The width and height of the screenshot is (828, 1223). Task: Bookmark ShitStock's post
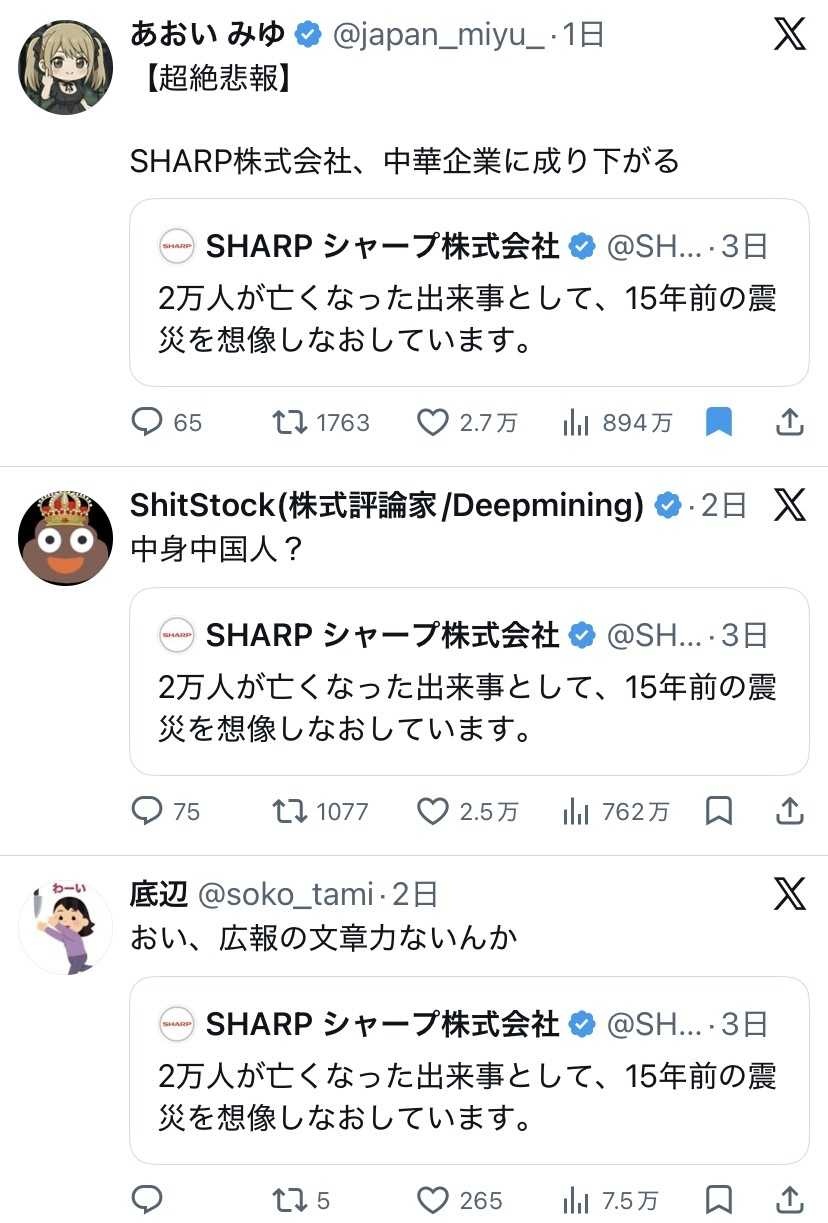pyautogui.click(x=719, y=811)
